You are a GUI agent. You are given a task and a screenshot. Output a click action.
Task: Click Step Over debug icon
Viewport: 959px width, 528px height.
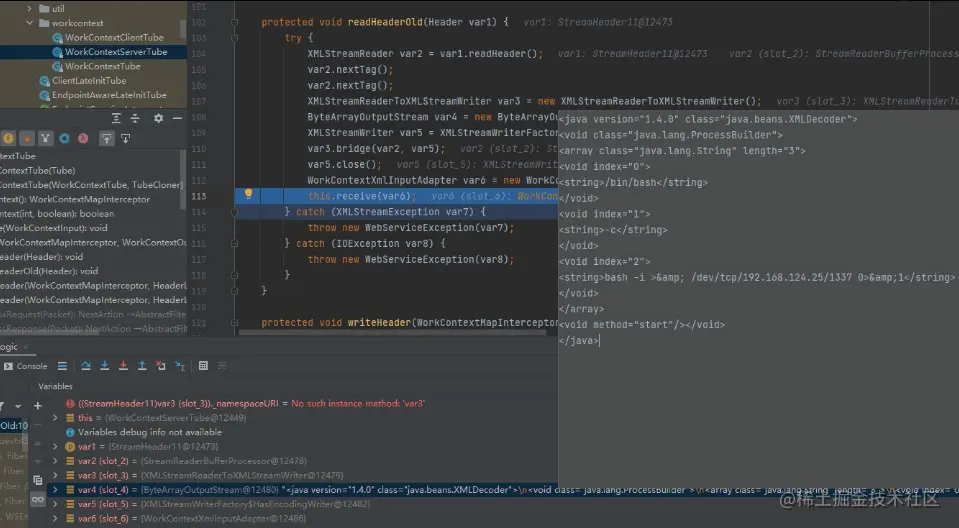tap(86, 366)
